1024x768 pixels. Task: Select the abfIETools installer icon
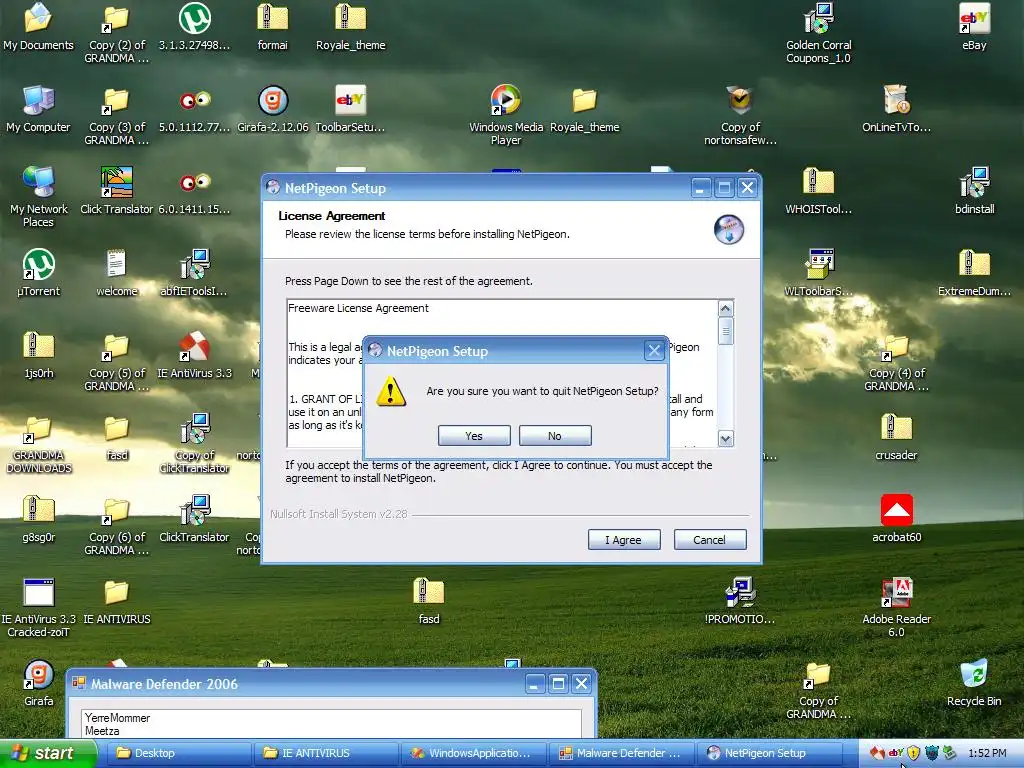(195, 274)
